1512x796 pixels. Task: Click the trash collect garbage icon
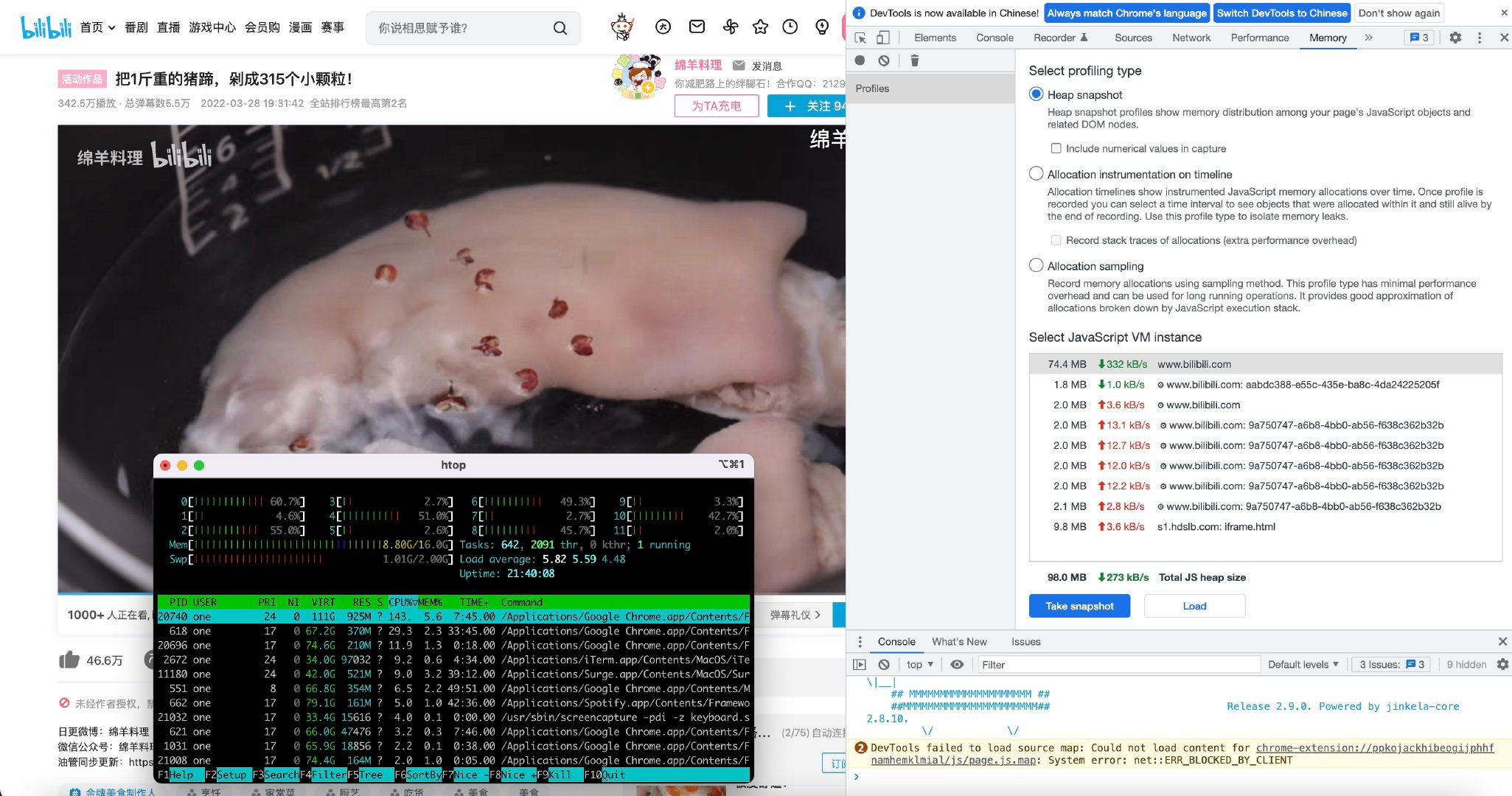pos(914,60)
